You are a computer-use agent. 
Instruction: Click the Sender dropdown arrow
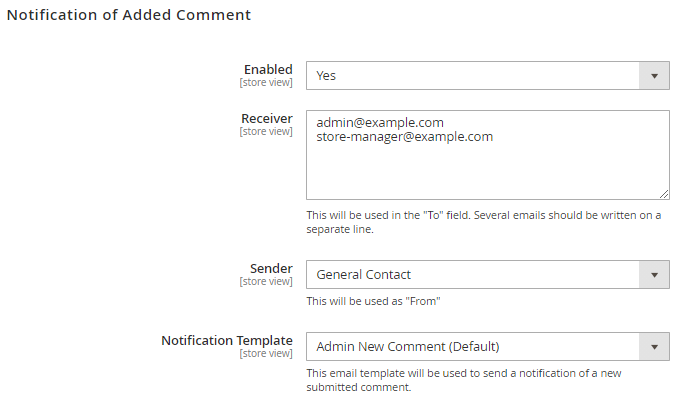point(654,274)
